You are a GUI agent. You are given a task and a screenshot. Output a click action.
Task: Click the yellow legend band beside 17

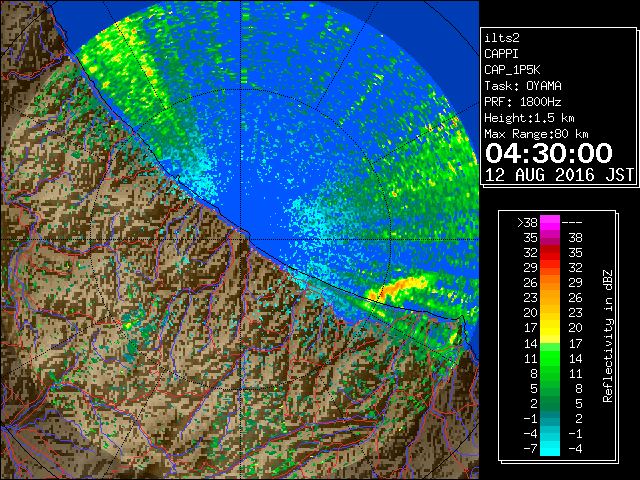(x=550, y=328)
